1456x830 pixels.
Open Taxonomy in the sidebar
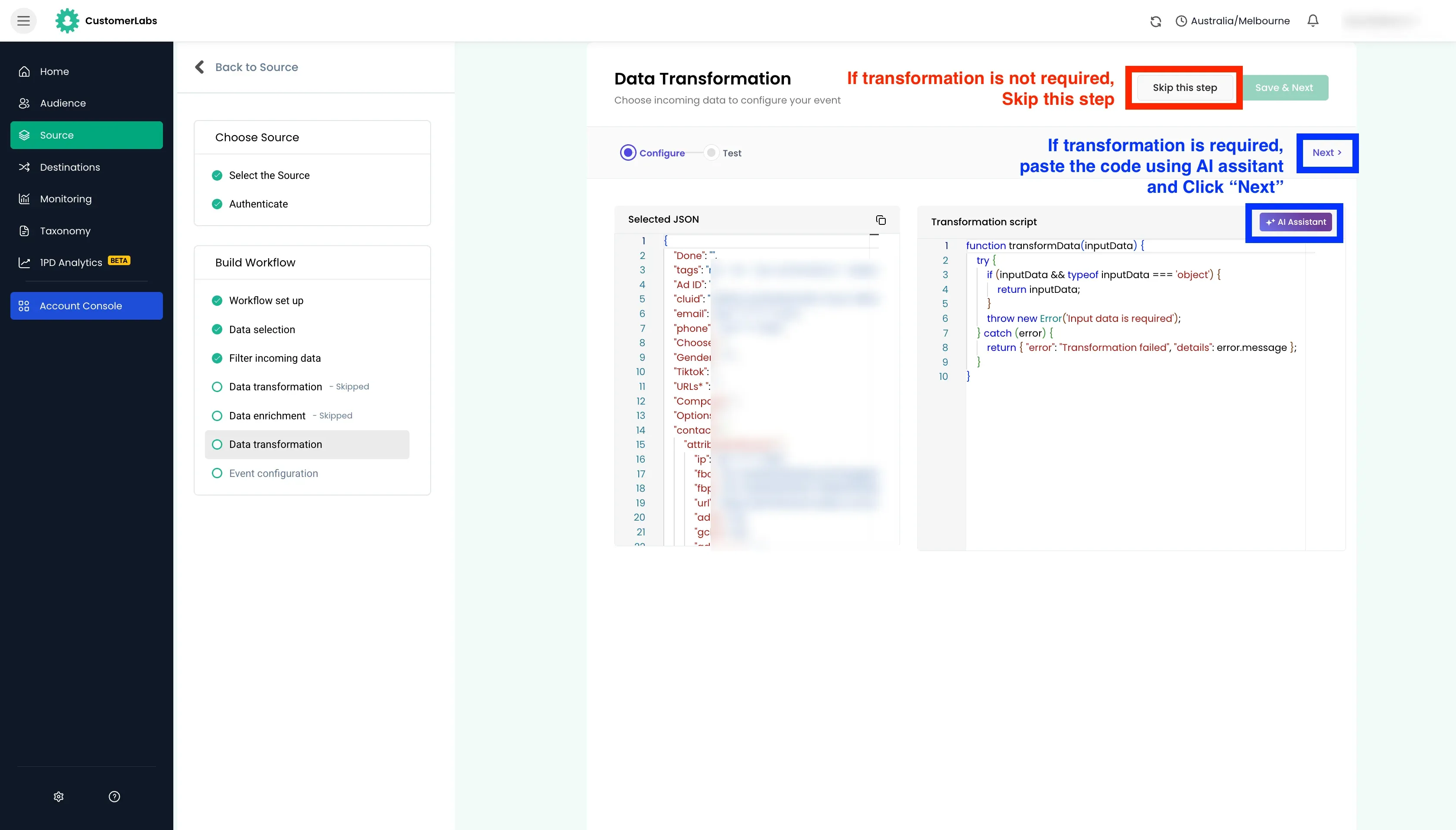point(87,231)
